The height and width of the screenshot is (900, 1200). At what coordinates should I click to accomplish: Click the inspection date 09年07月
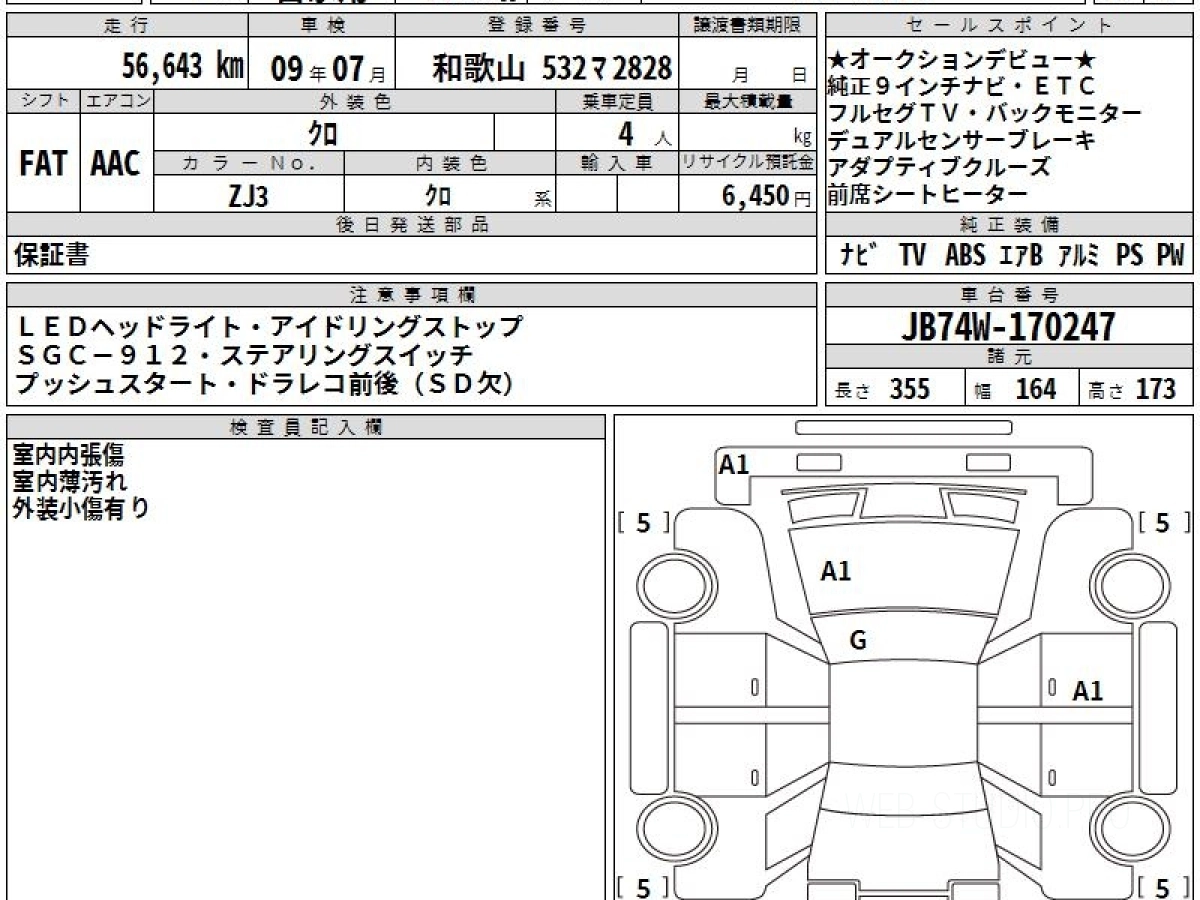click(x=329, y=69)
